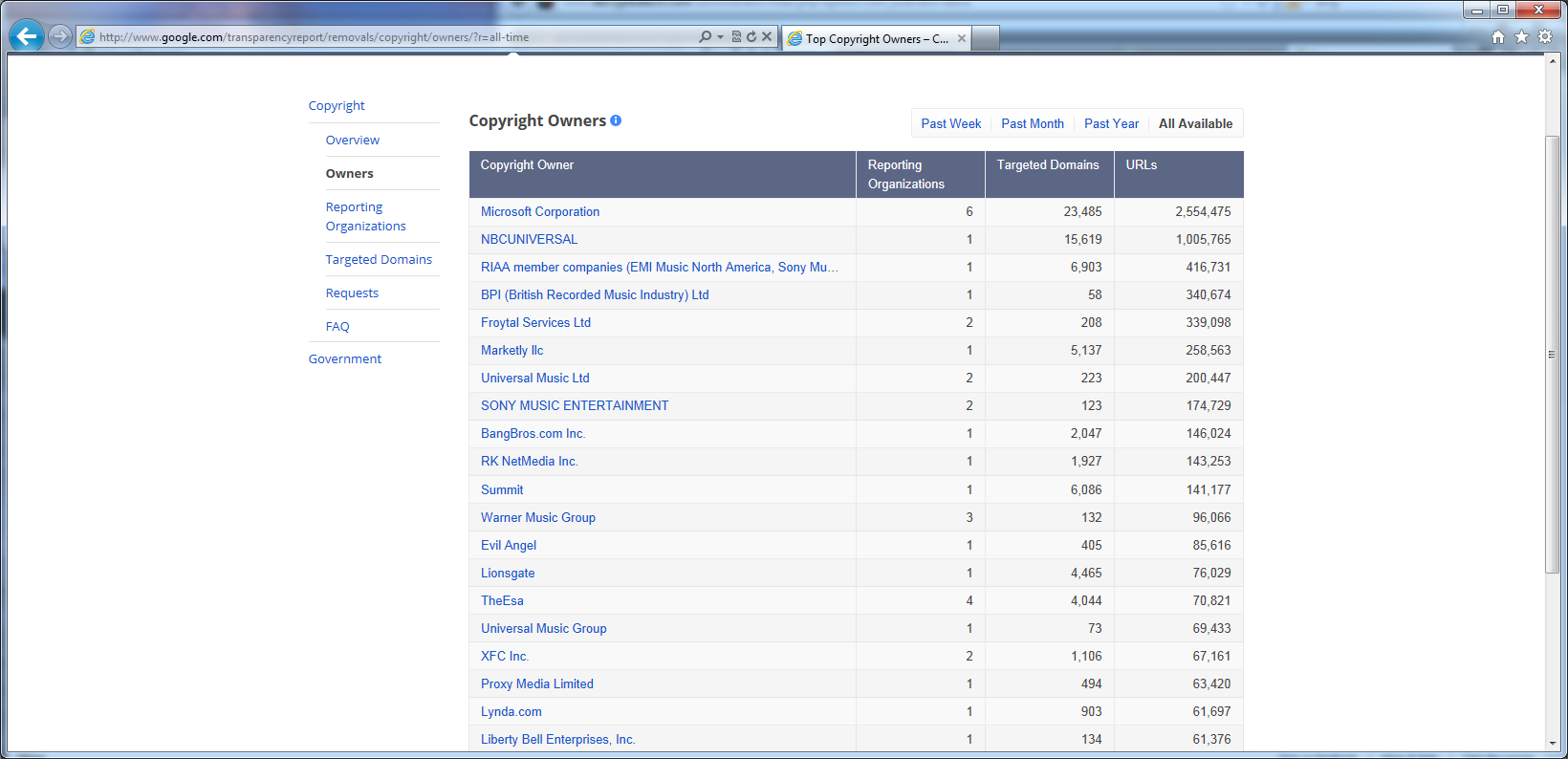
Task: Open the Copyright sidebar link
Action: 337,105
